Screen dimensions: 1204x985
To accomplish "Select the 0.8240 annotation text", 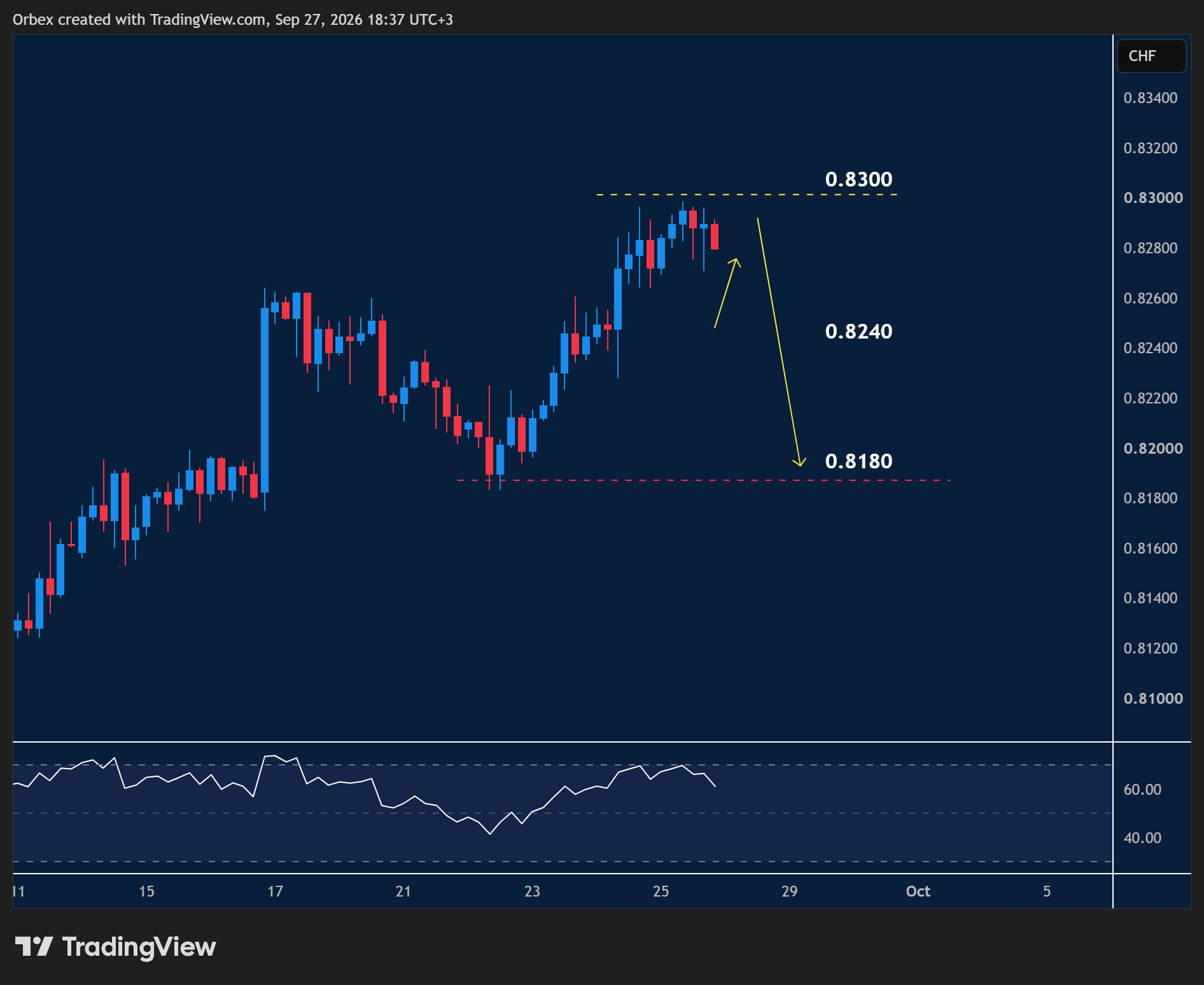I will click(858, 332).
